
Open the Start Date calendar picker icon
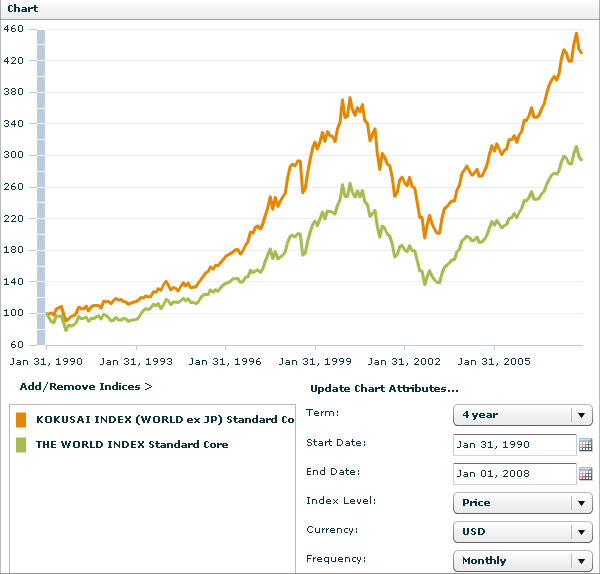586,445
